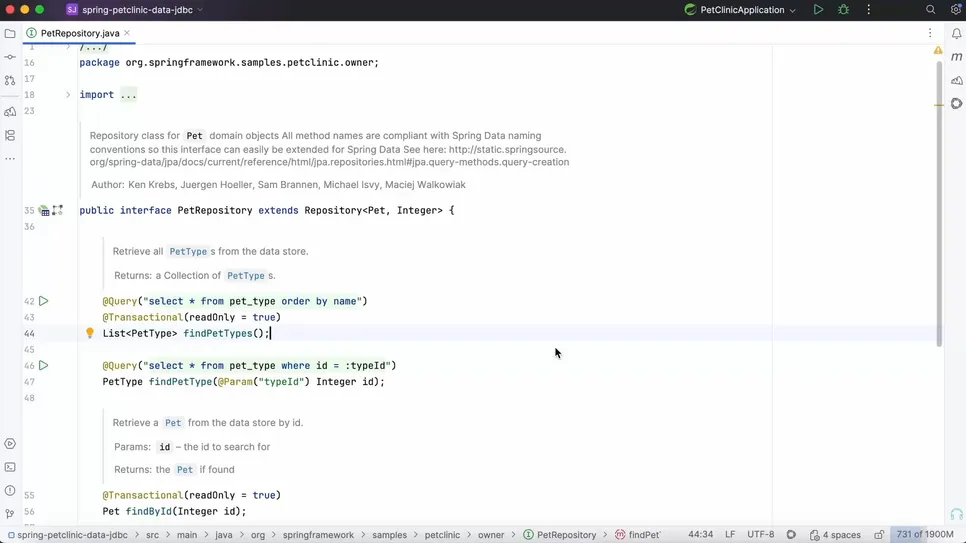Viewport: 966px width, 543px height.
Task: Run PetClinicApplication with the green play button
Action: 818,10
